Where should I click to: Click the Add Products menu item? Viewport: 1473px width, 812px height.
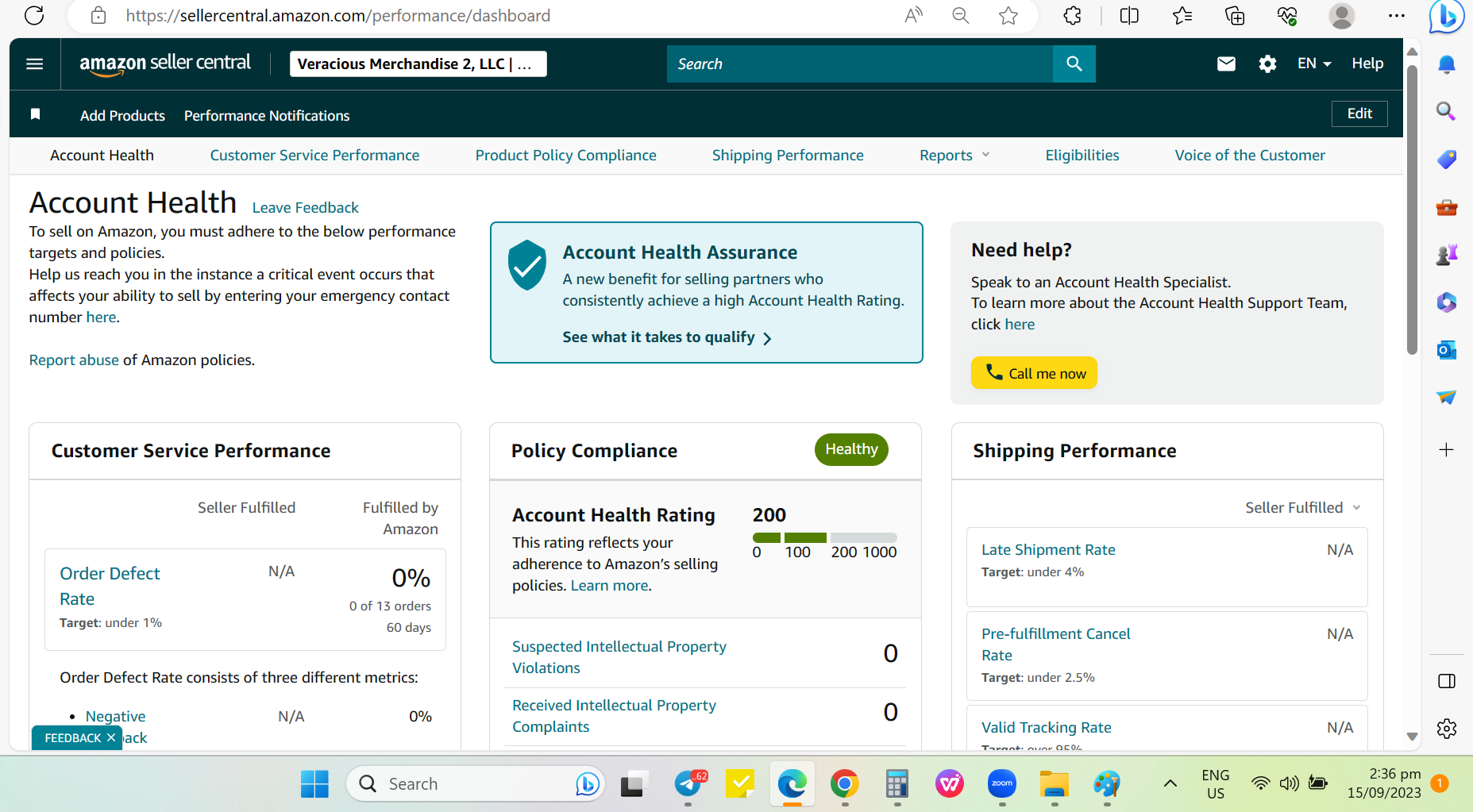pyautogui.click(x=122, y=116)
